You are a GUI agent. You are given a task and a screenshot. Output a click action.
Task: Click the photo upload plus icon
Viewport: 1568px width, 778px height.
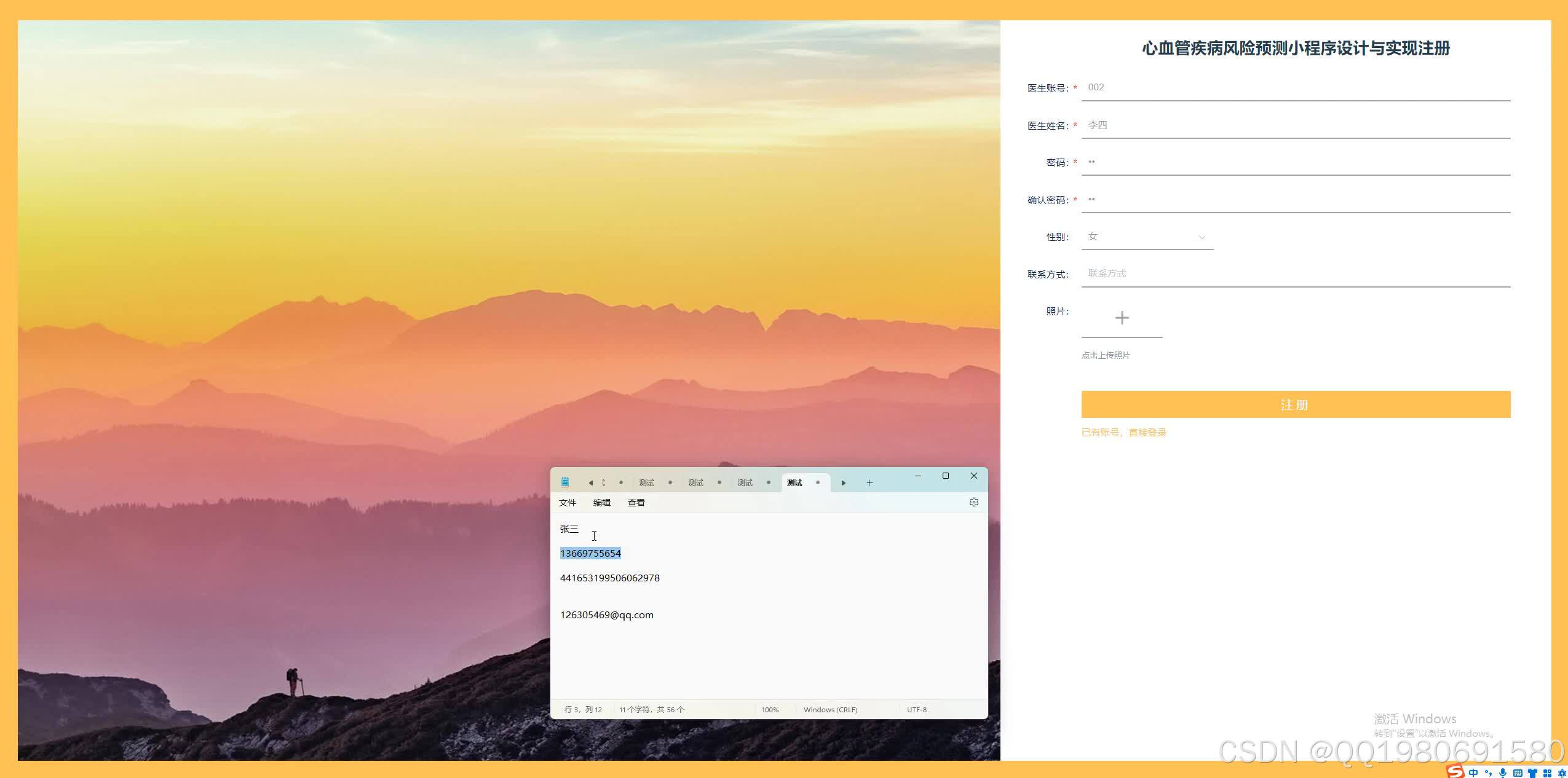[x=1122, y=318]
